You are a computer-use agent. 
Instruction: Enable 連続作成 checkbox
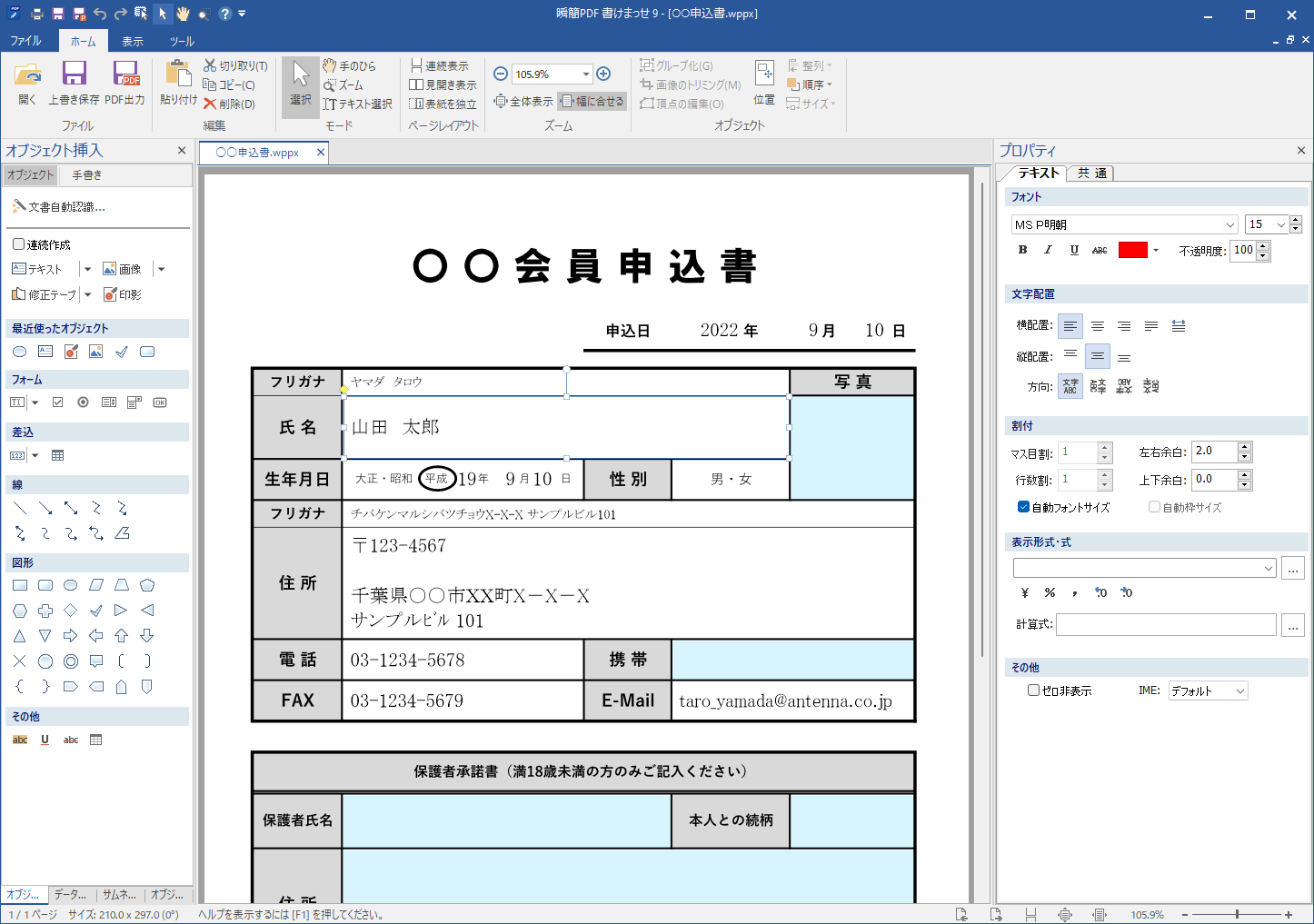pos(18,244)
